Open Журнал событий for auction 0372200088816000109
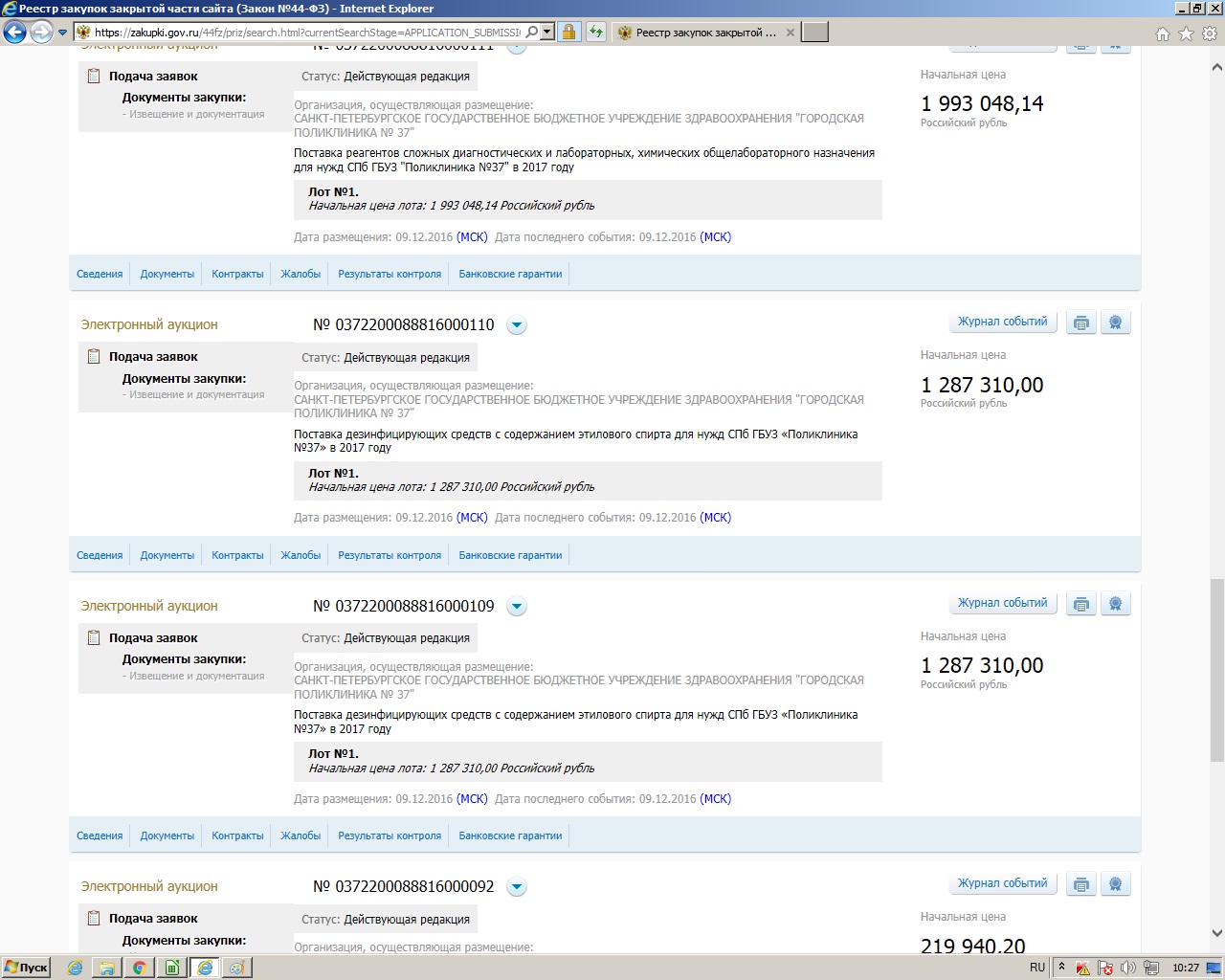This screenshot has width=1225, height=980. pos(1003,603)
